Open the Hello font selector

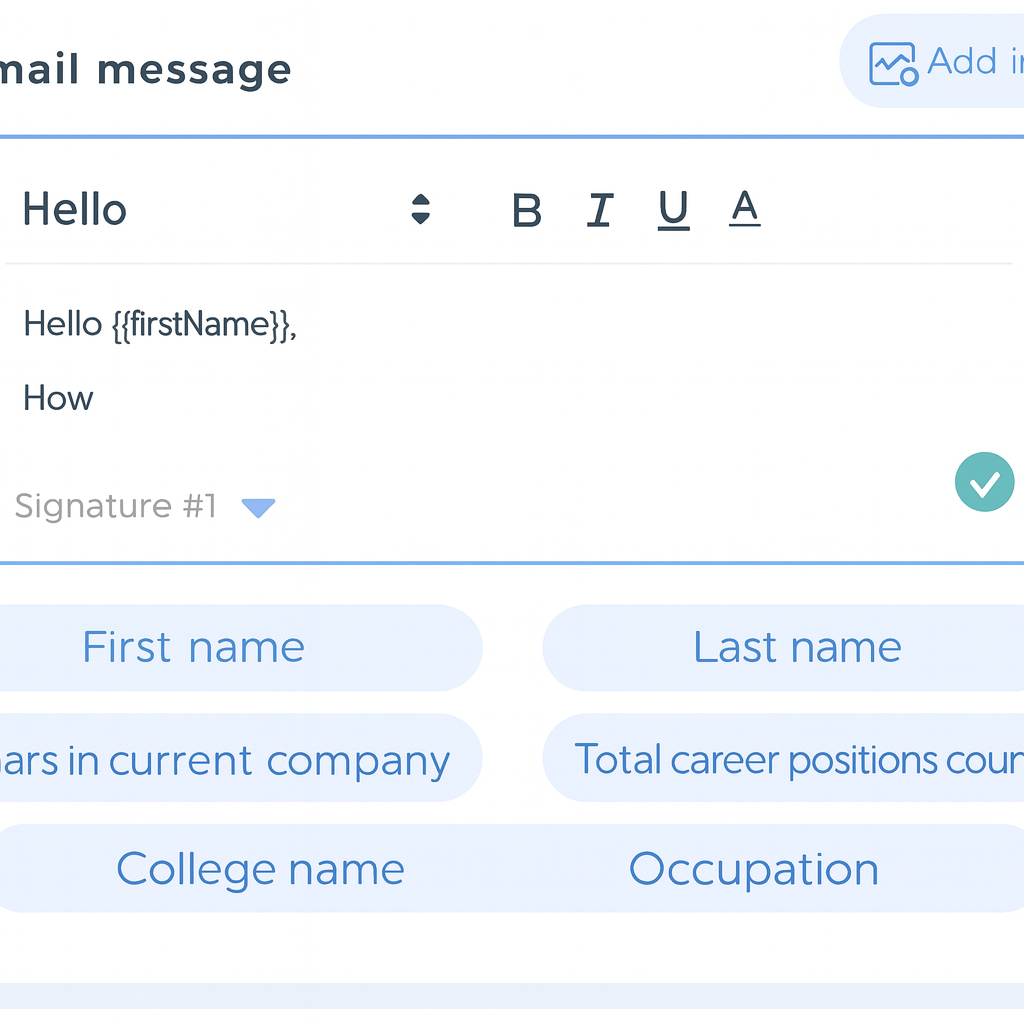tap(75, 210)
